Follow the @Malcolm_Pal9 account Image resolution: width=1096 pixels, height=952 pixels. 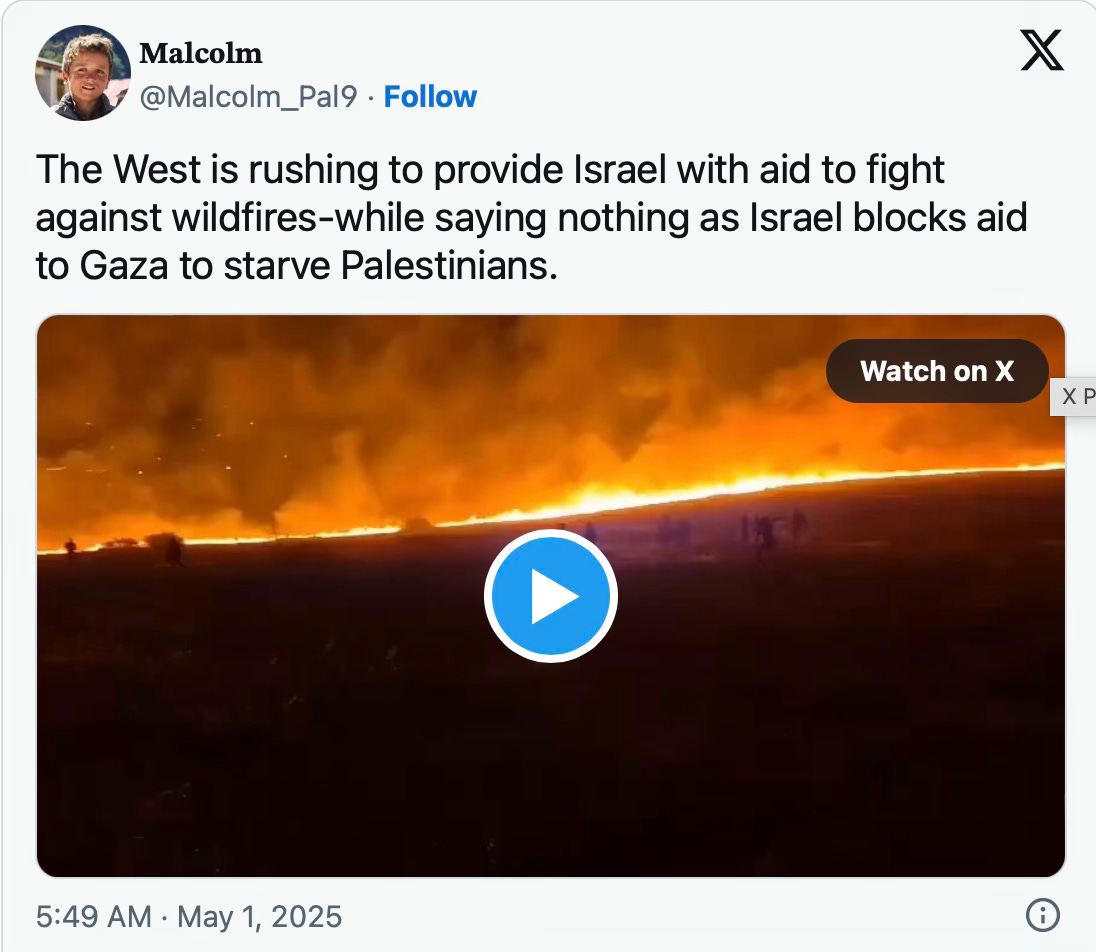point(430,97)
